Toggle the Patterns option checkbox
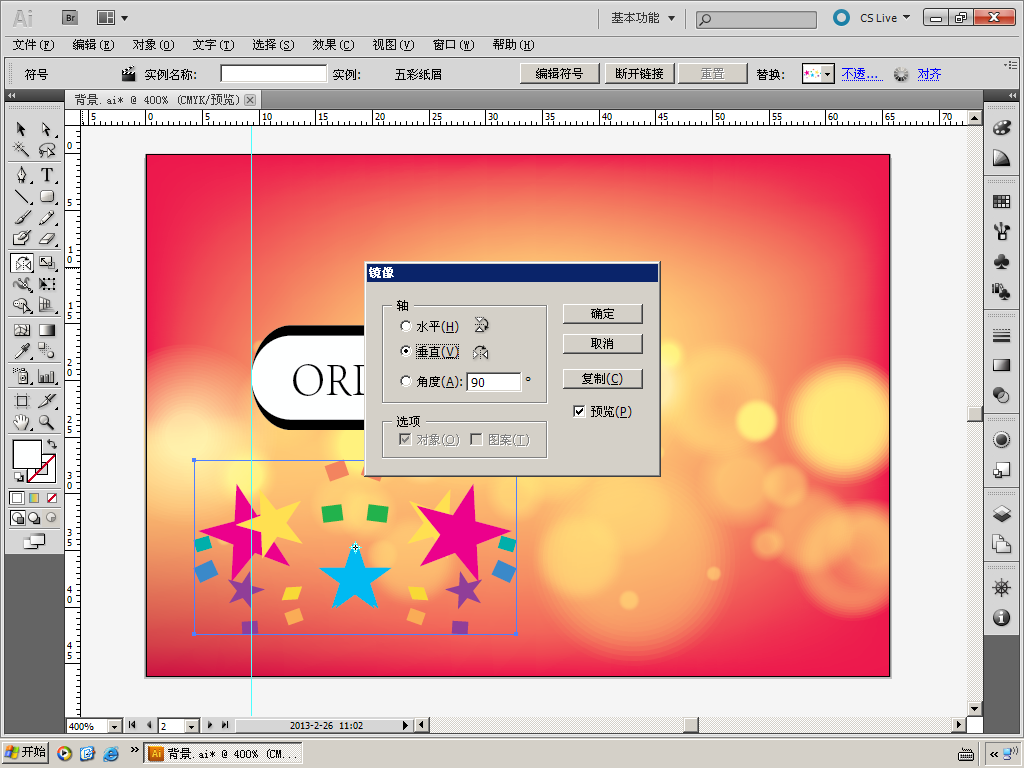Image resolution: width=1024 pixels, height=768 pixels. click(x=476, y=439)
